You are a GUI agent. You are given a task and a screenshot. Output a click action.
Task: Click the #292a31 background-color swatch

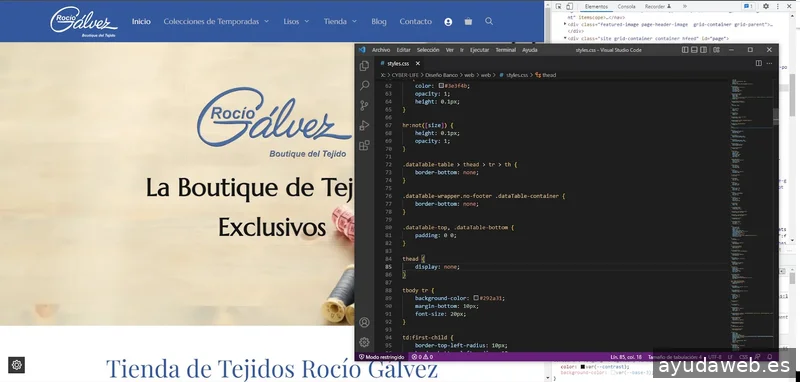(x=476, y=298)
